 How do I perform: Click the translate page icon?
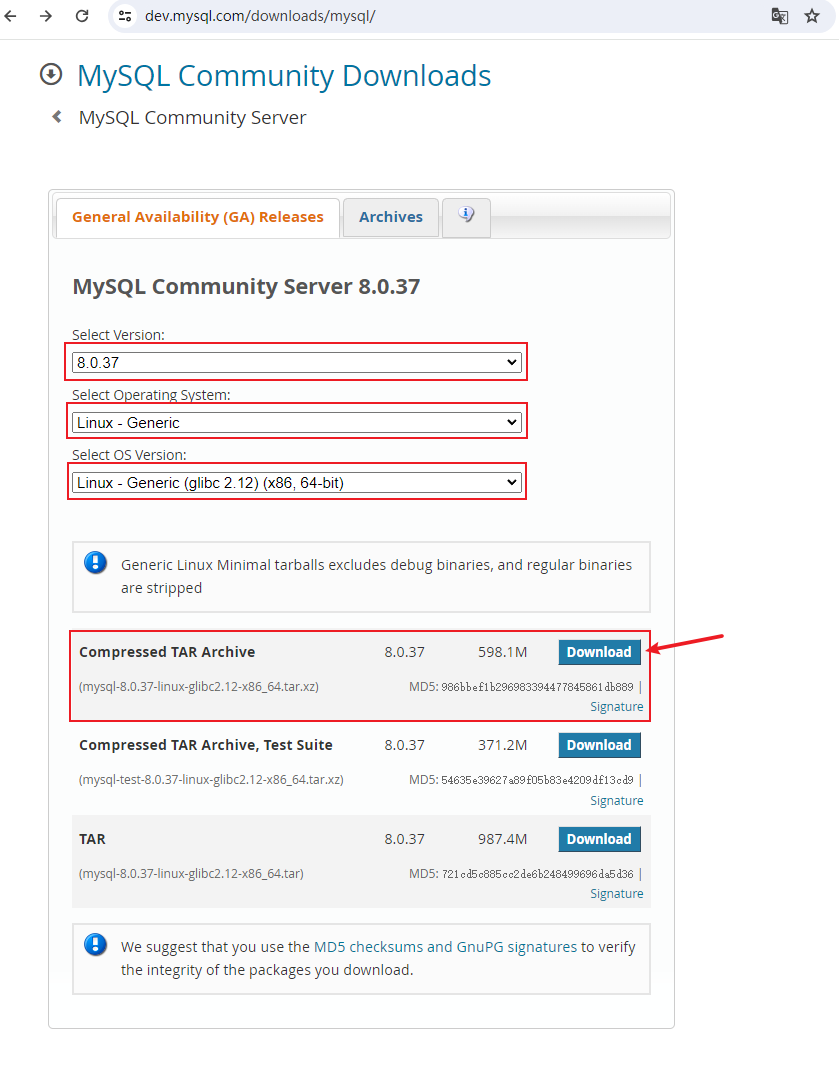point(780,15)
